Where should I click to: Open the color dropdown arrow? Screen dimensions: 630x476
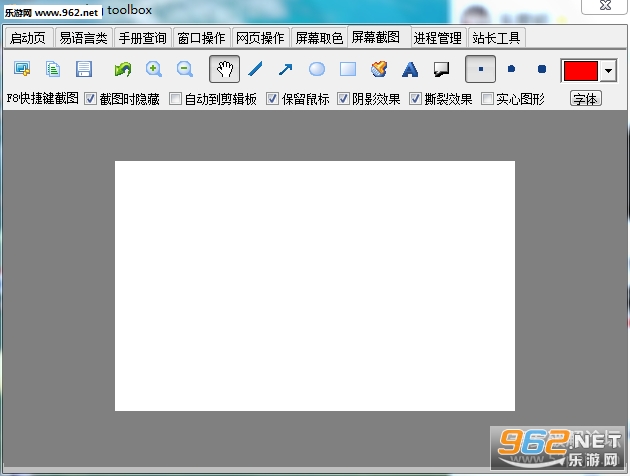pyautogui.click(x=608, y=71)
